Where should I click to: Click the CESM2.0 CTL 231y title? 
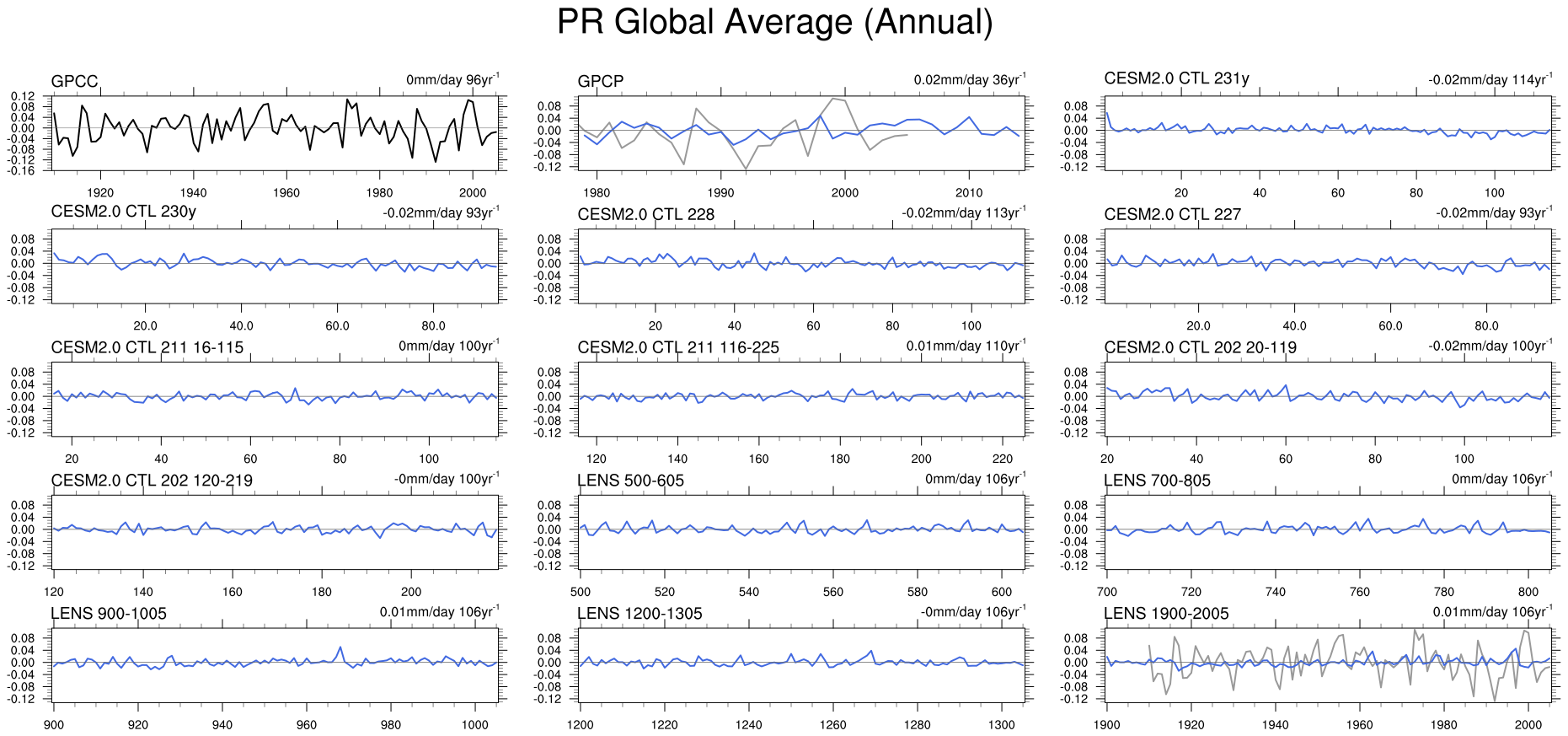tap(1176, 78)
